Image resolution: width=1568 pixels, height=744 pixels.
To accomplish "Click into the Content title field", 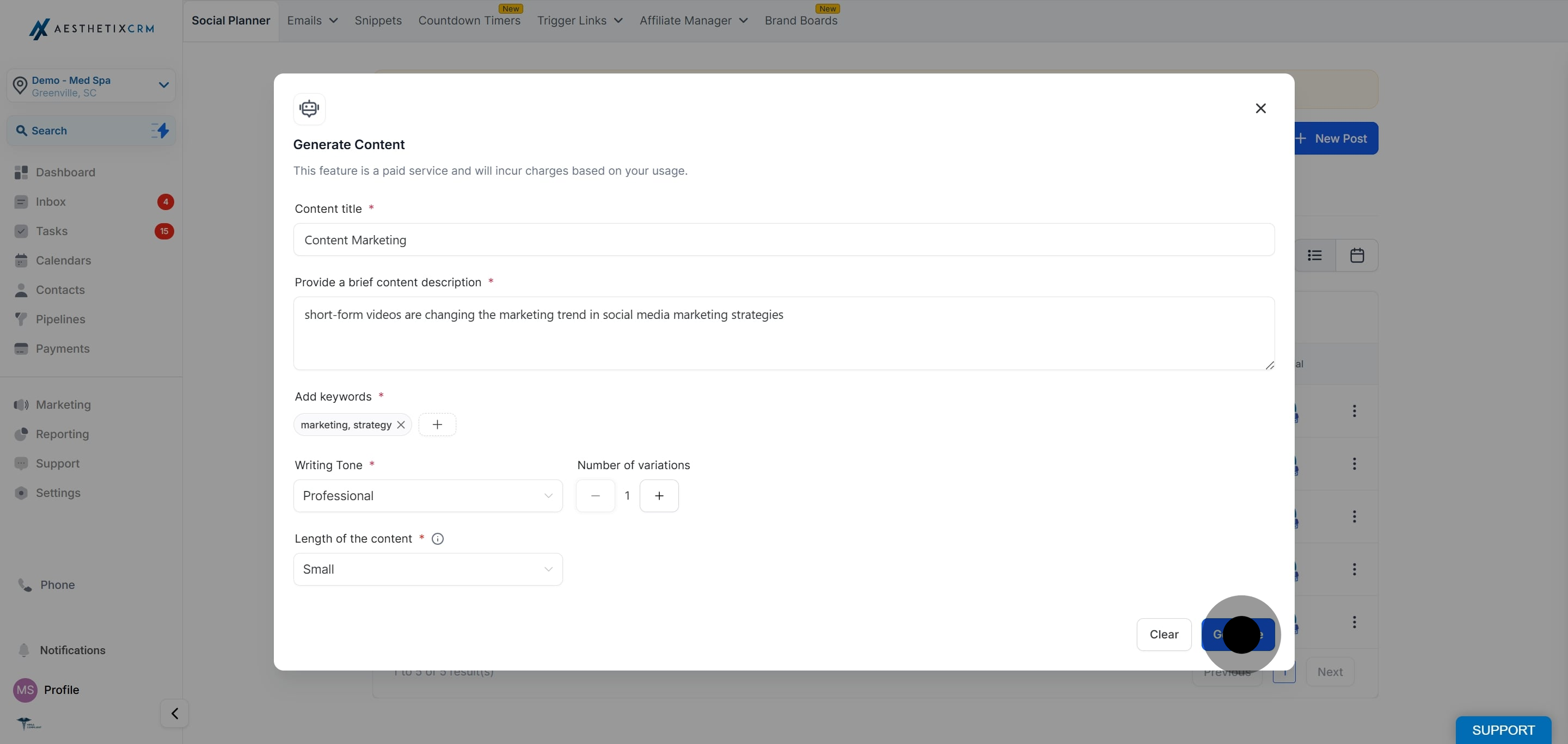I will [x=783, y=239].
